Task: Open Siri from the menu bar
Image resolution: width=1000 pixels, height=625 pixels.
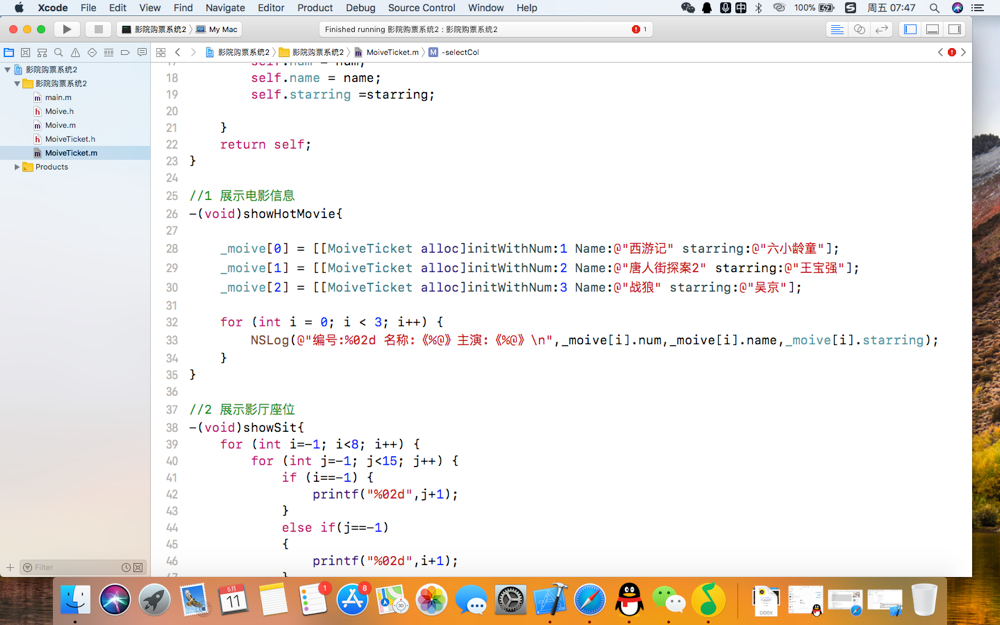Action: [957, 8]
